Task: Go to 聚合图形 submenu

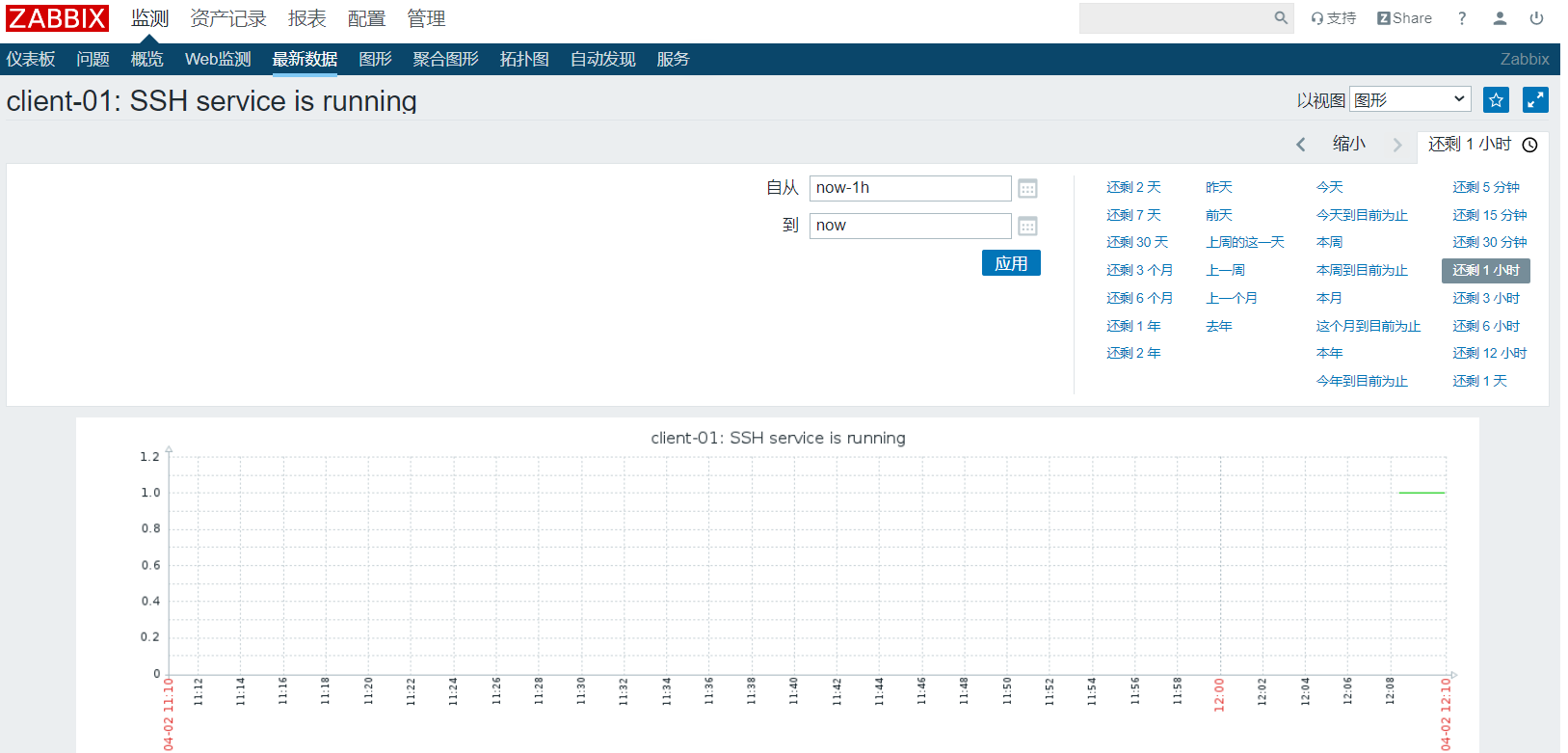Action: [446, 59]
